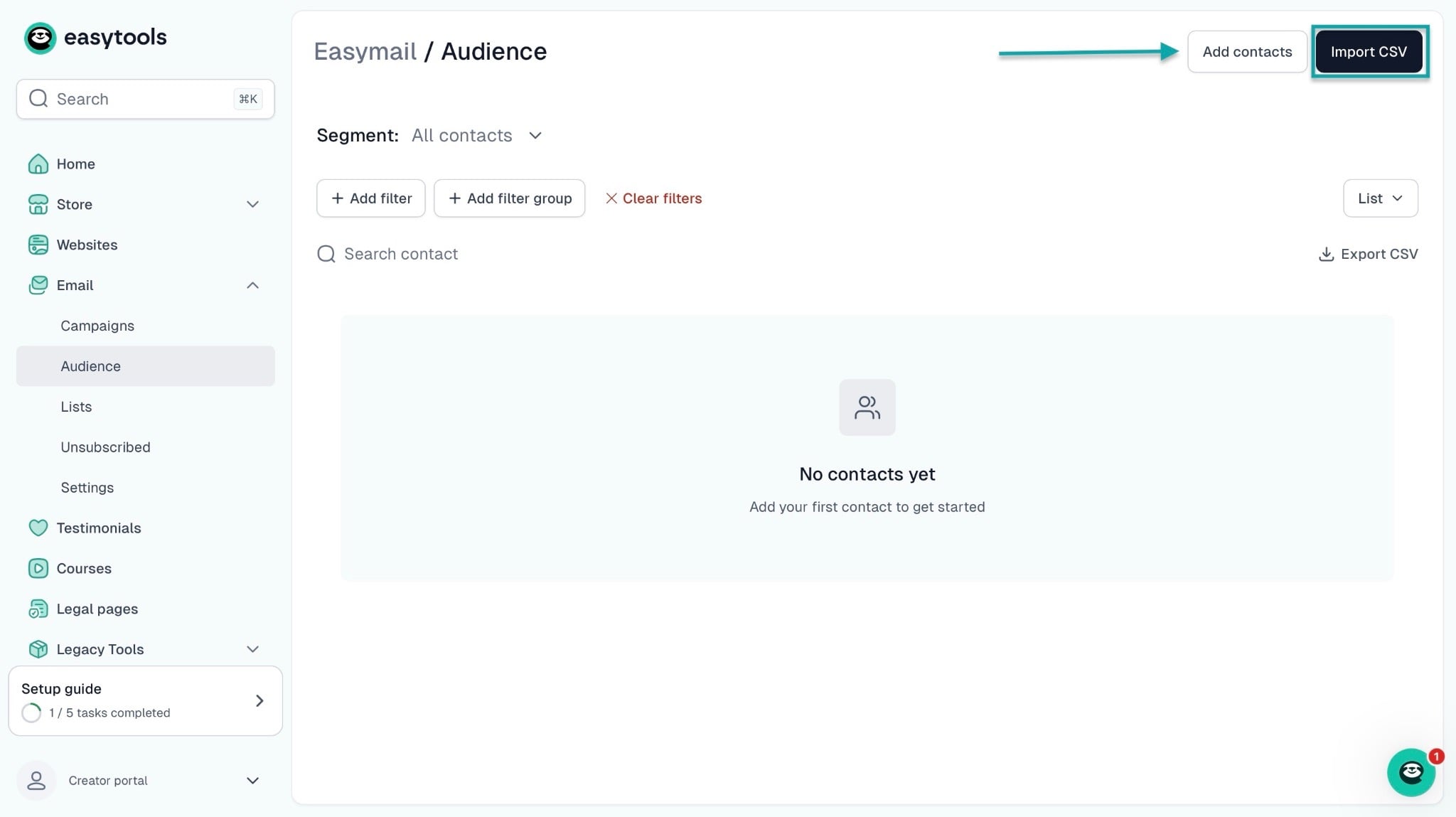
Task: Click the Search contact magnifier icon
Action: [x=326, y=254]
